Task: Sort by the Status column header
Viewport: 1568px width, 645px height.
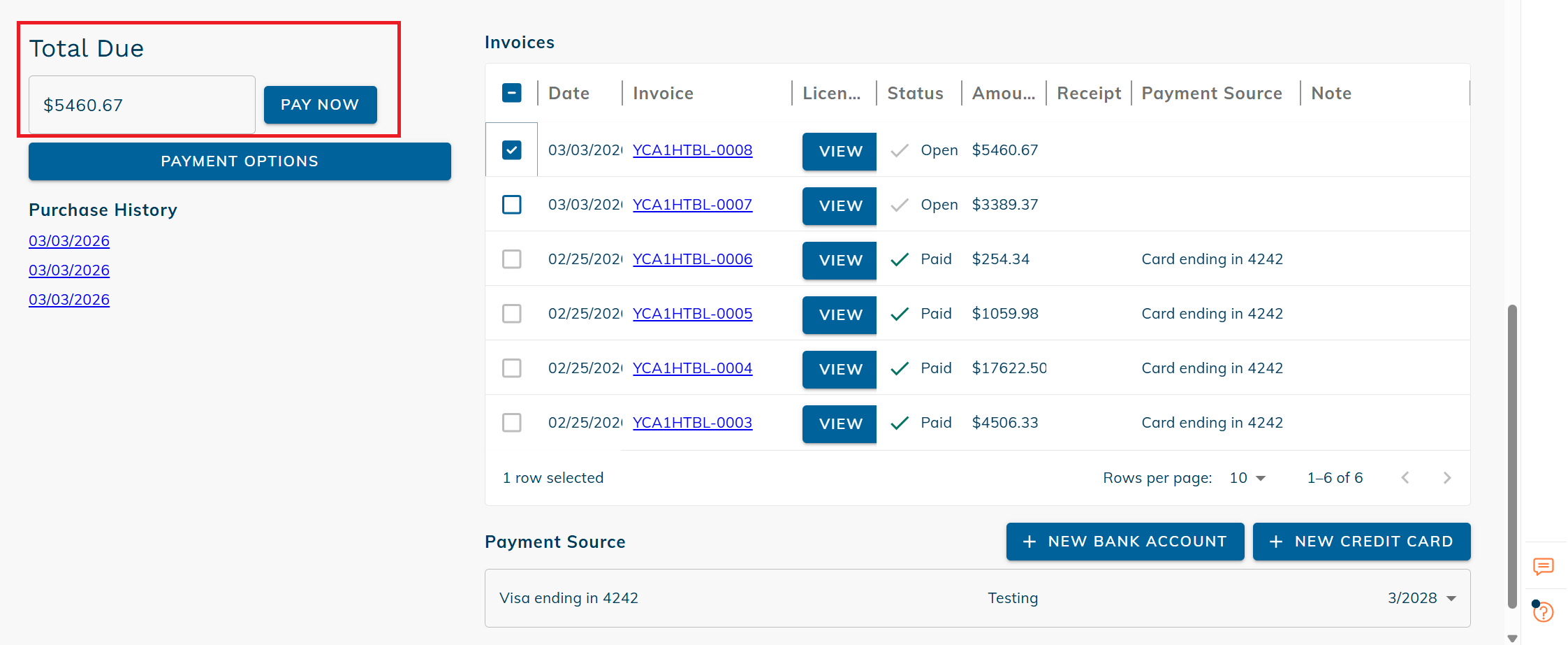Action: pos(915,94)
